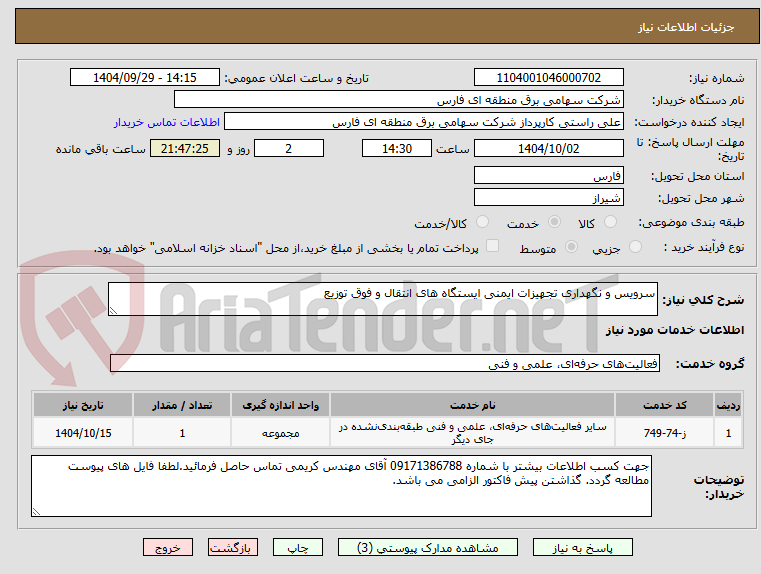
Task: Click the خروج exit button
Action: pyautogui.click(x=167, y=547)
